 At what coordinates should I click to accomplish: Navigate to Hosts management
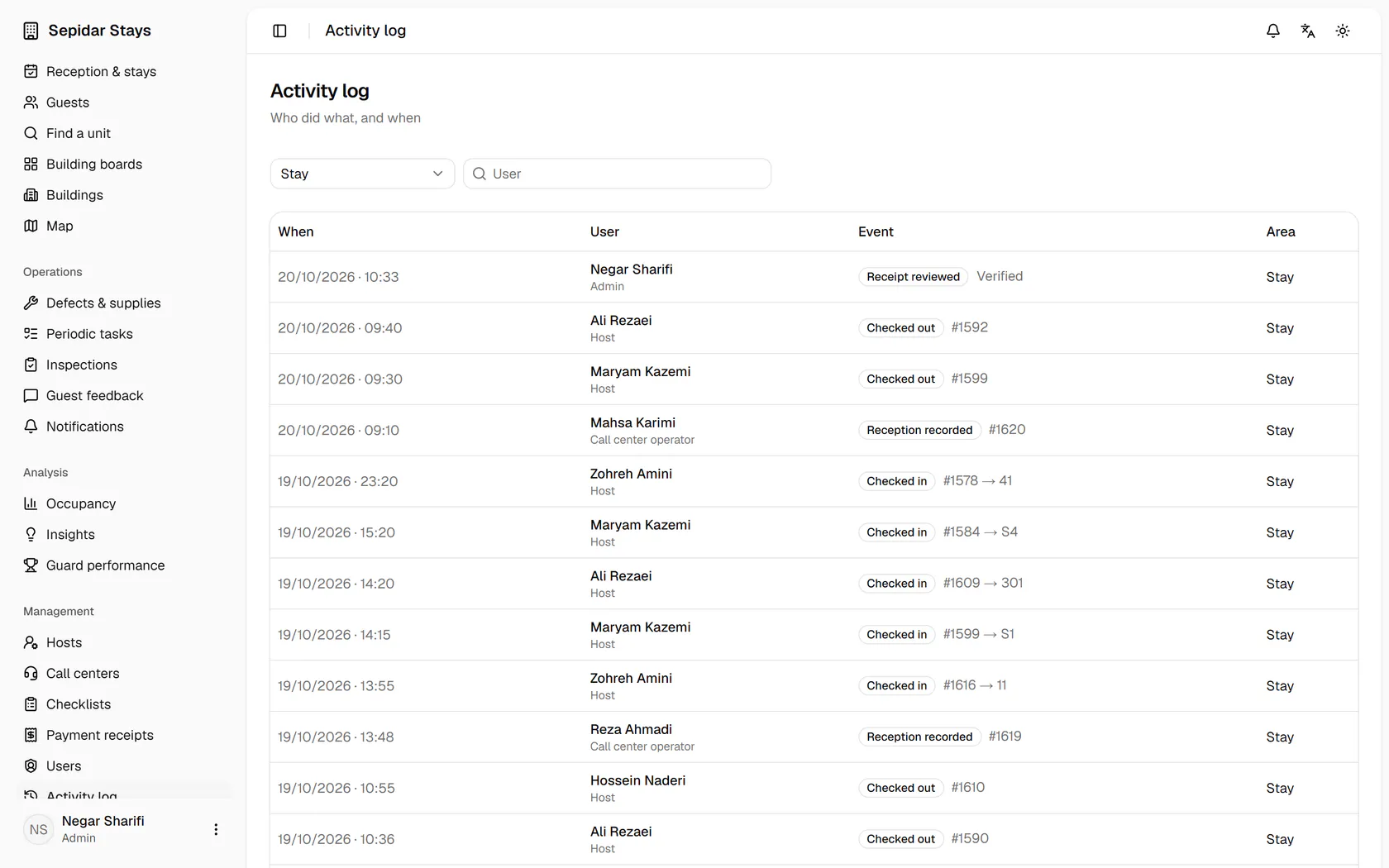[x=123, y=642]
